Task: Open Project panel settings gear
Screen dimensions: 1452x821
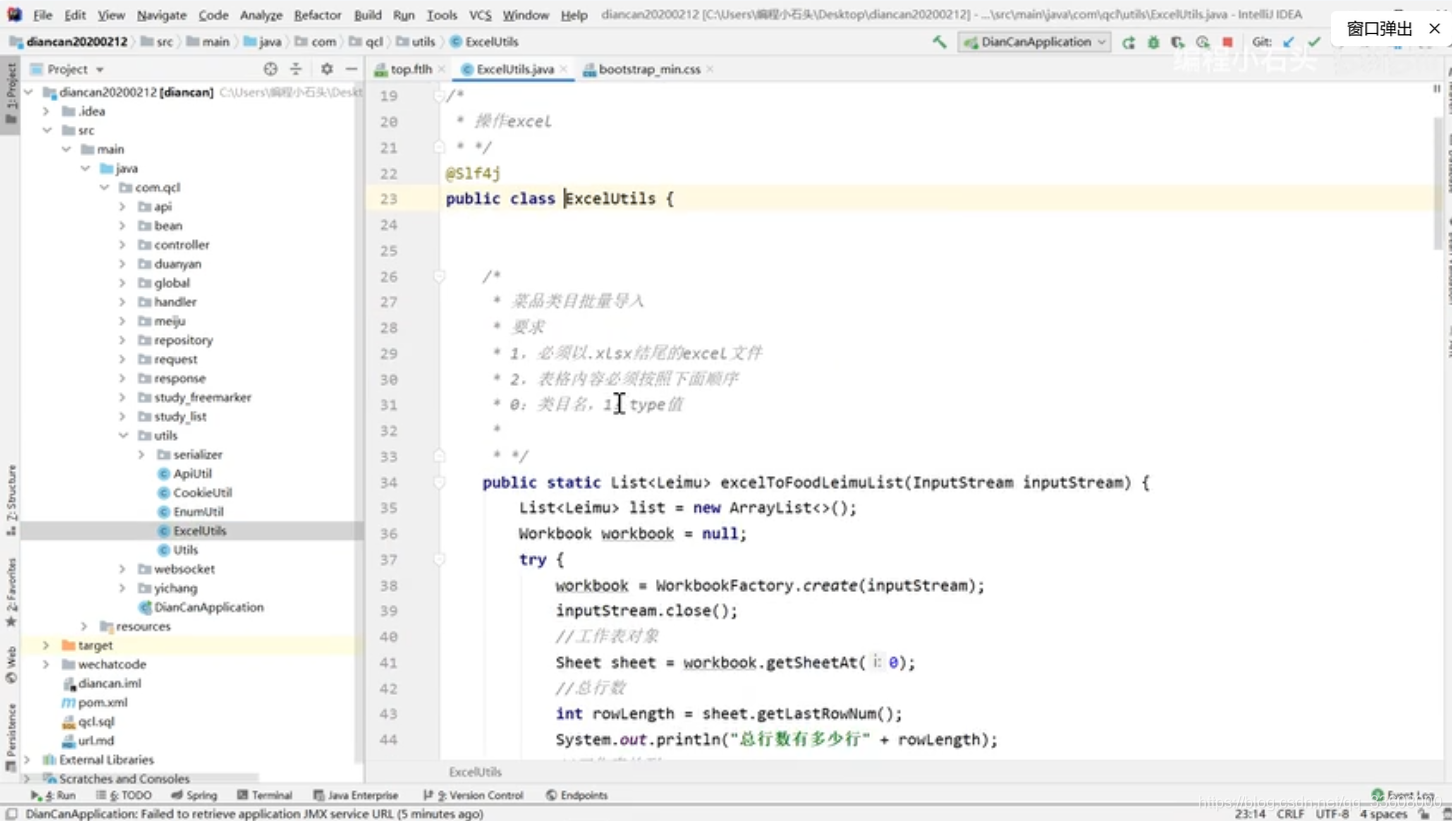Action: 326,69
